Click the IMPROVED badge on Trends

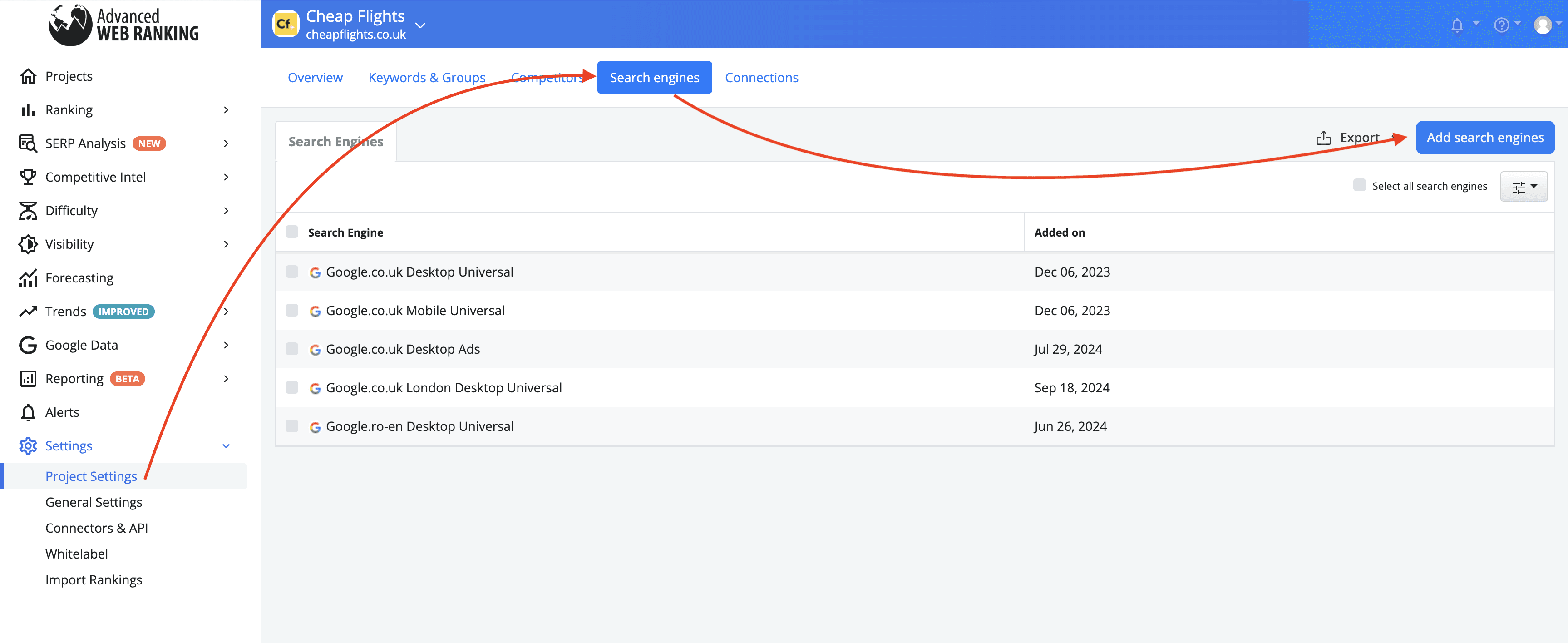123,312
